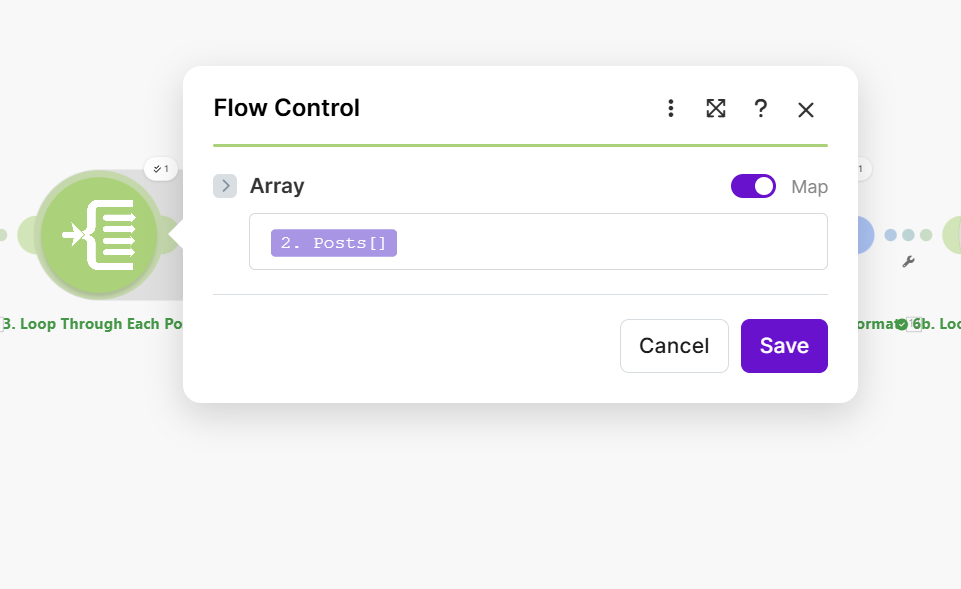Click the dotted connector between modules

(x=908, y=235)
